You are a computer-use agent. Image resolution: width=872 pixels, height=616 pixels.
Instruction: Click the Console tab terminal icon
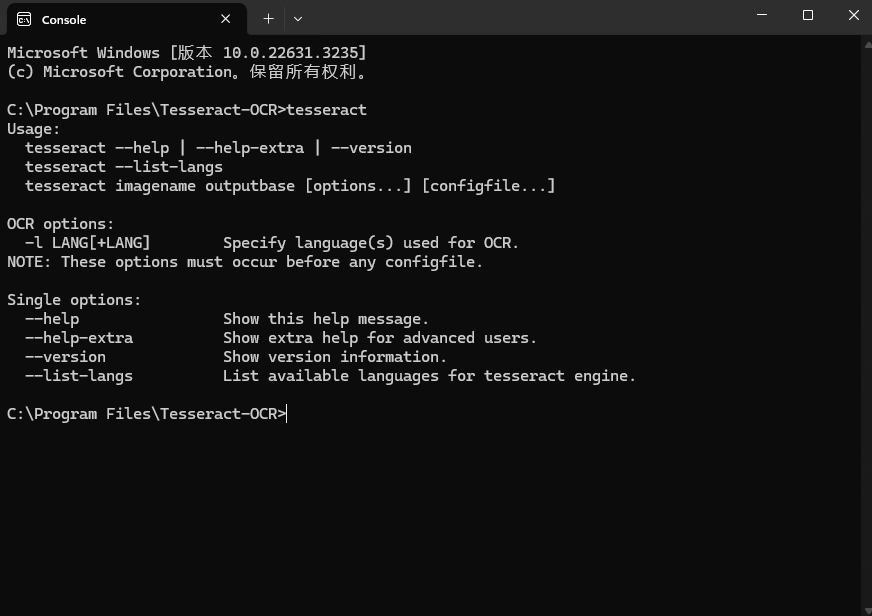[x=24, y=19]
